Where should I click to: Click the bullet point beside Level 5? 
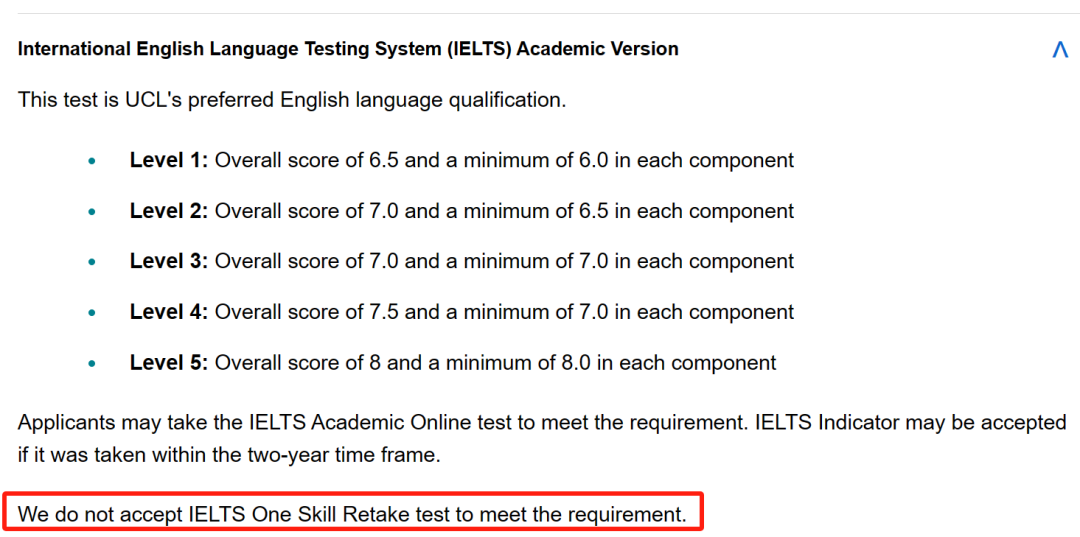[92, 364]
